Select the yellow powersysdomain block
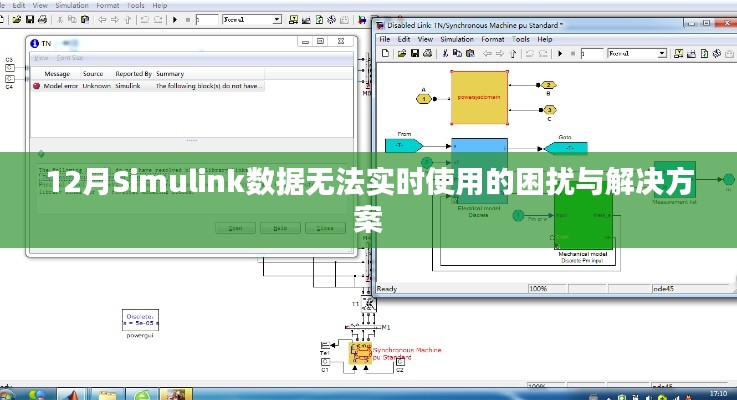Image resolution: width=737 pixels, height=400 pixels. click(x=479, y=97)
